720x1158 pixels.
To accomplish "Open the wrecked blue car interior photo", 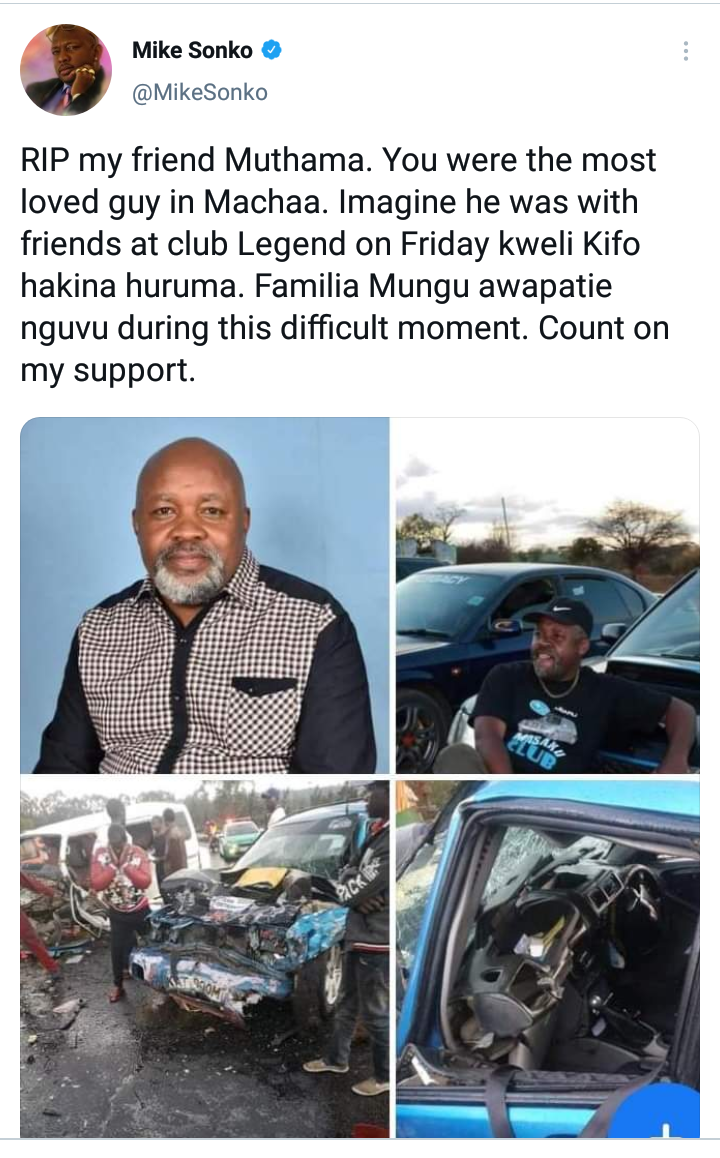I will (x=547, y=959).
